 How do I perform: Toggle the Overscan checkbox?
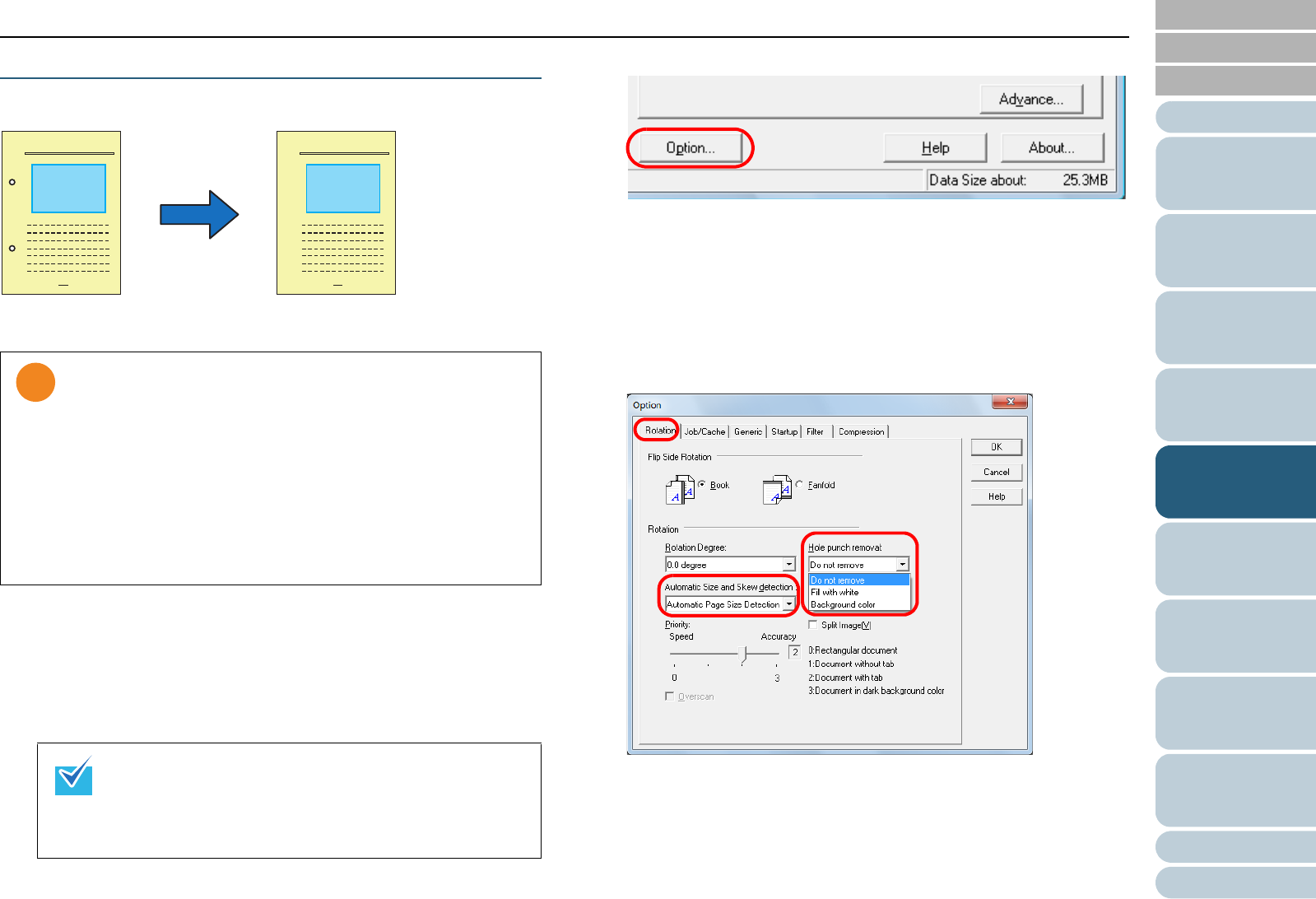[669, 696]
